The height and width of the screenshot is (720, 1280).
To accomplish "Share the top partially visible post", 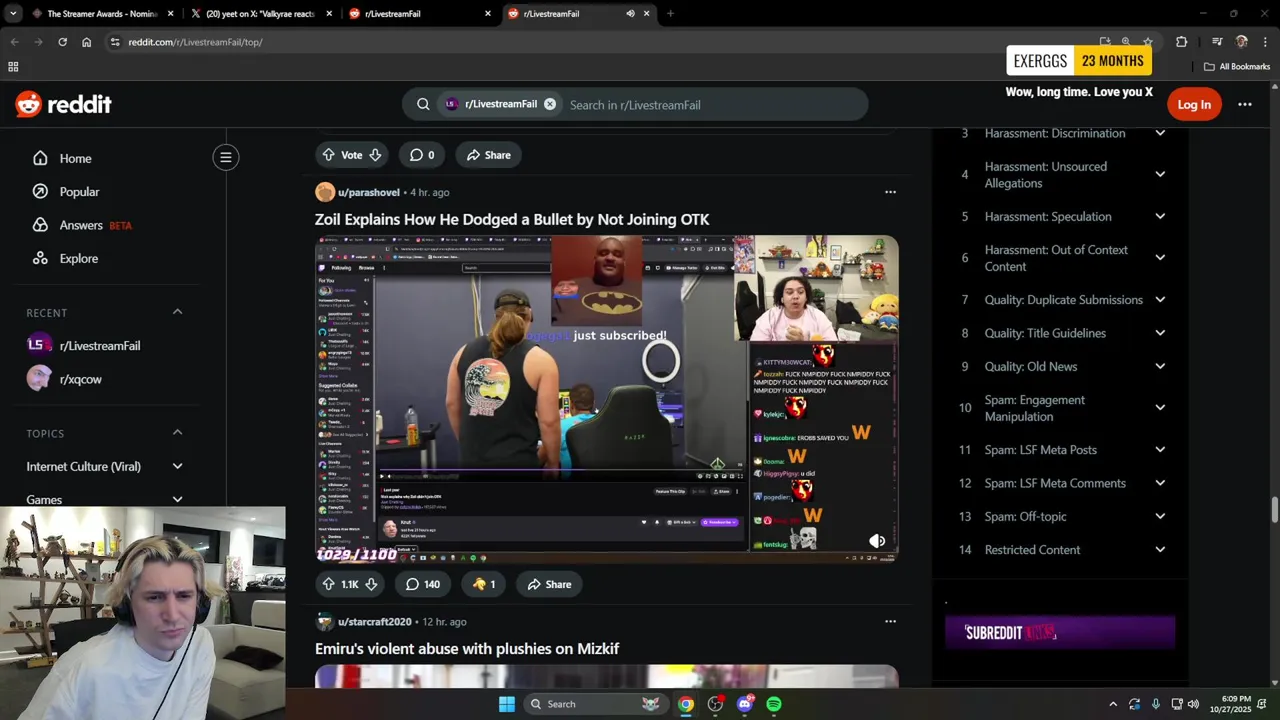I will [x=489, y=155].
